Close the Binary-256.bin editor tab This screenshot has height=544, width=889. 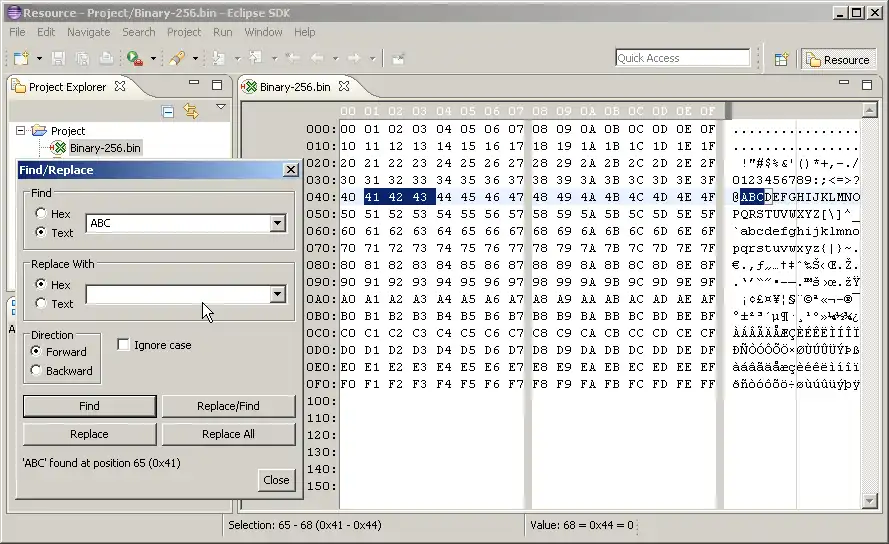(344, 86)
